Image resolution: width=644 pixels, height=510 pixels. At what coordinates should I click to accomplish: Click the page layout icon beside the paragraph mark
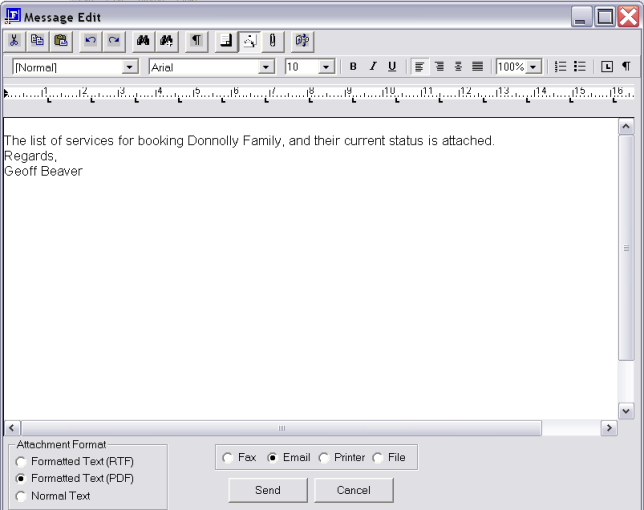(x=226, y=41)
